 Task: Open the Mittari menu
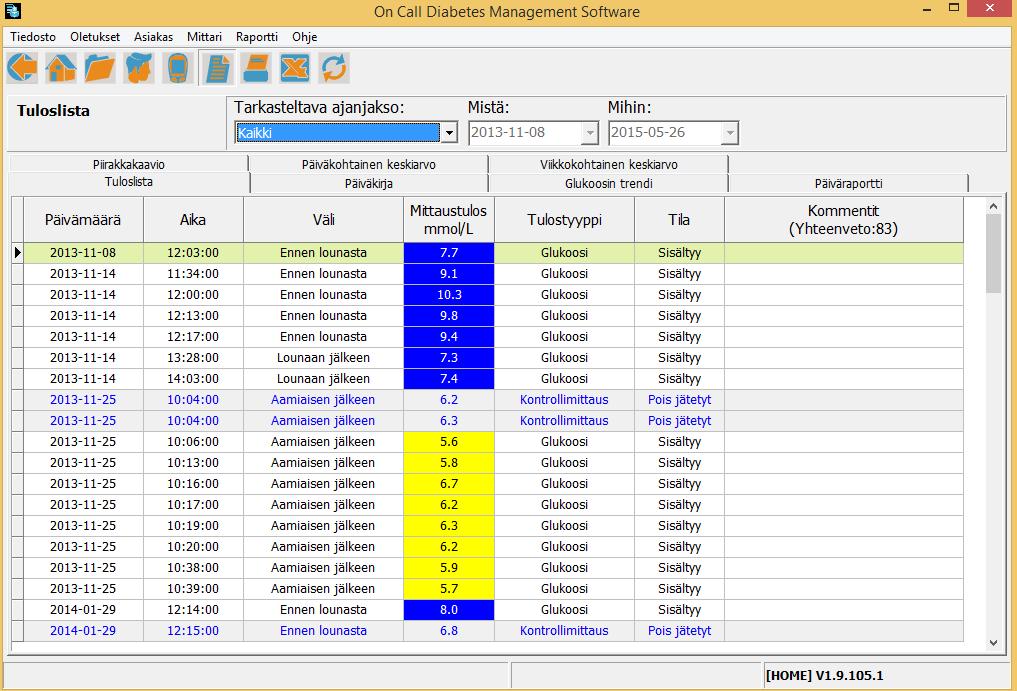[204, 37]
